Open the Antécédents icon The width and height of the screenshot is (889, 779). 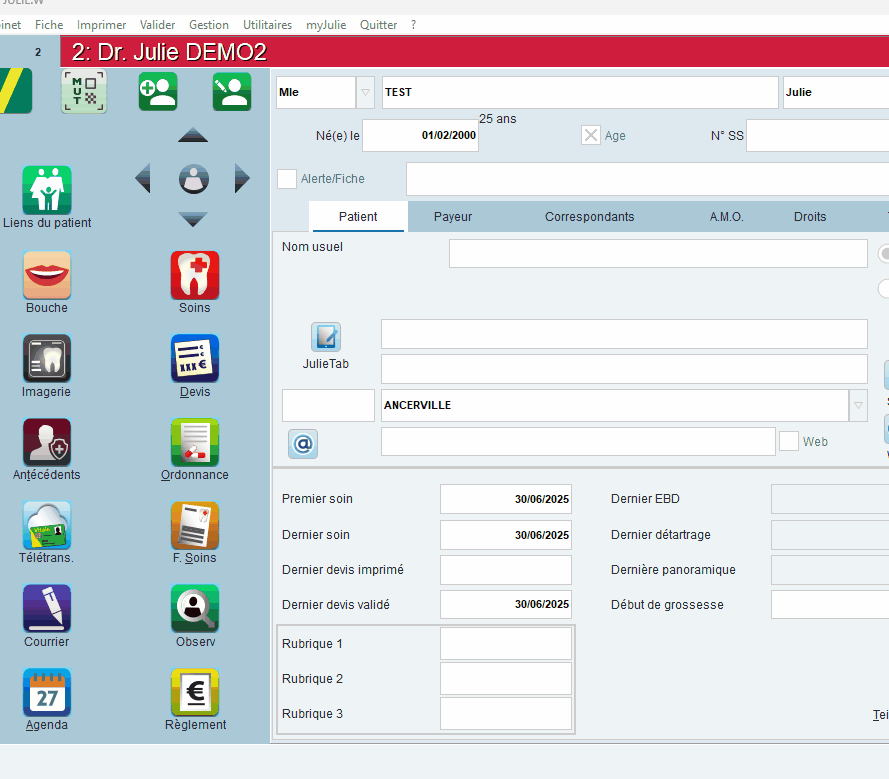click(x=47, y=442)
